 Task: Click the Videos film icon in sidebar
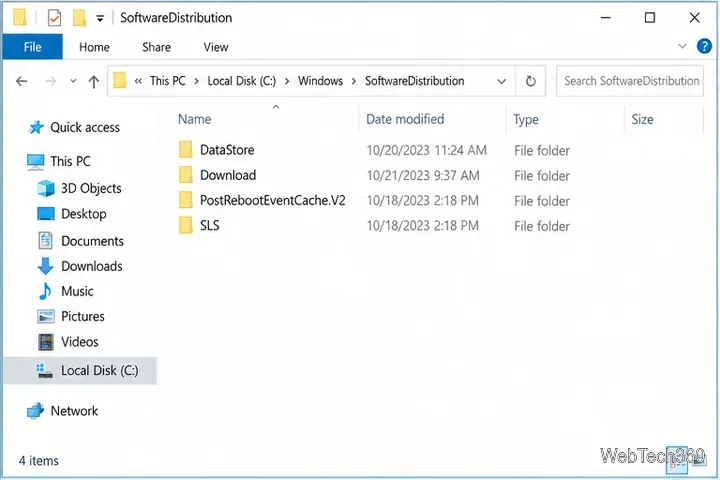click(x=45, y=342)
